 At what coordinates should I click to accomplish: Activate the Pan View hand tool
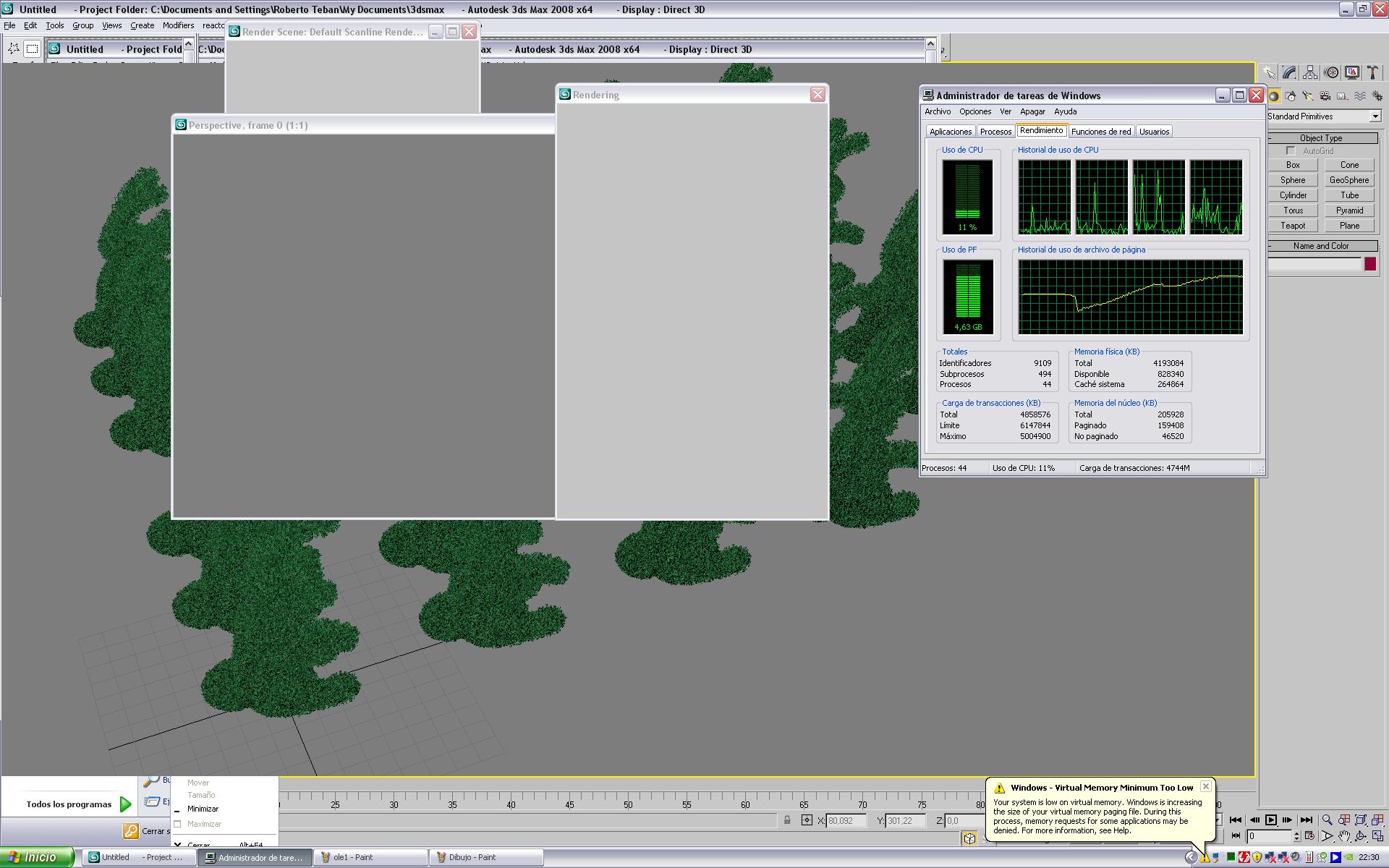point(1344,836)
